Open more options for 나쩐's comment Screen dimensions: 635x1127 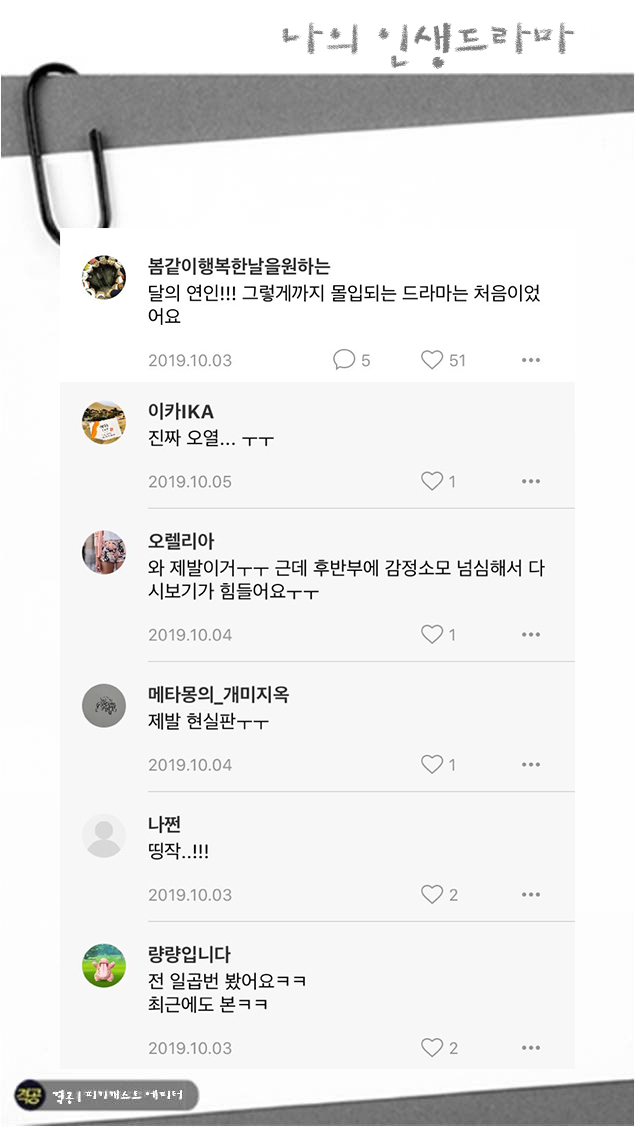[x=531, y=895]
